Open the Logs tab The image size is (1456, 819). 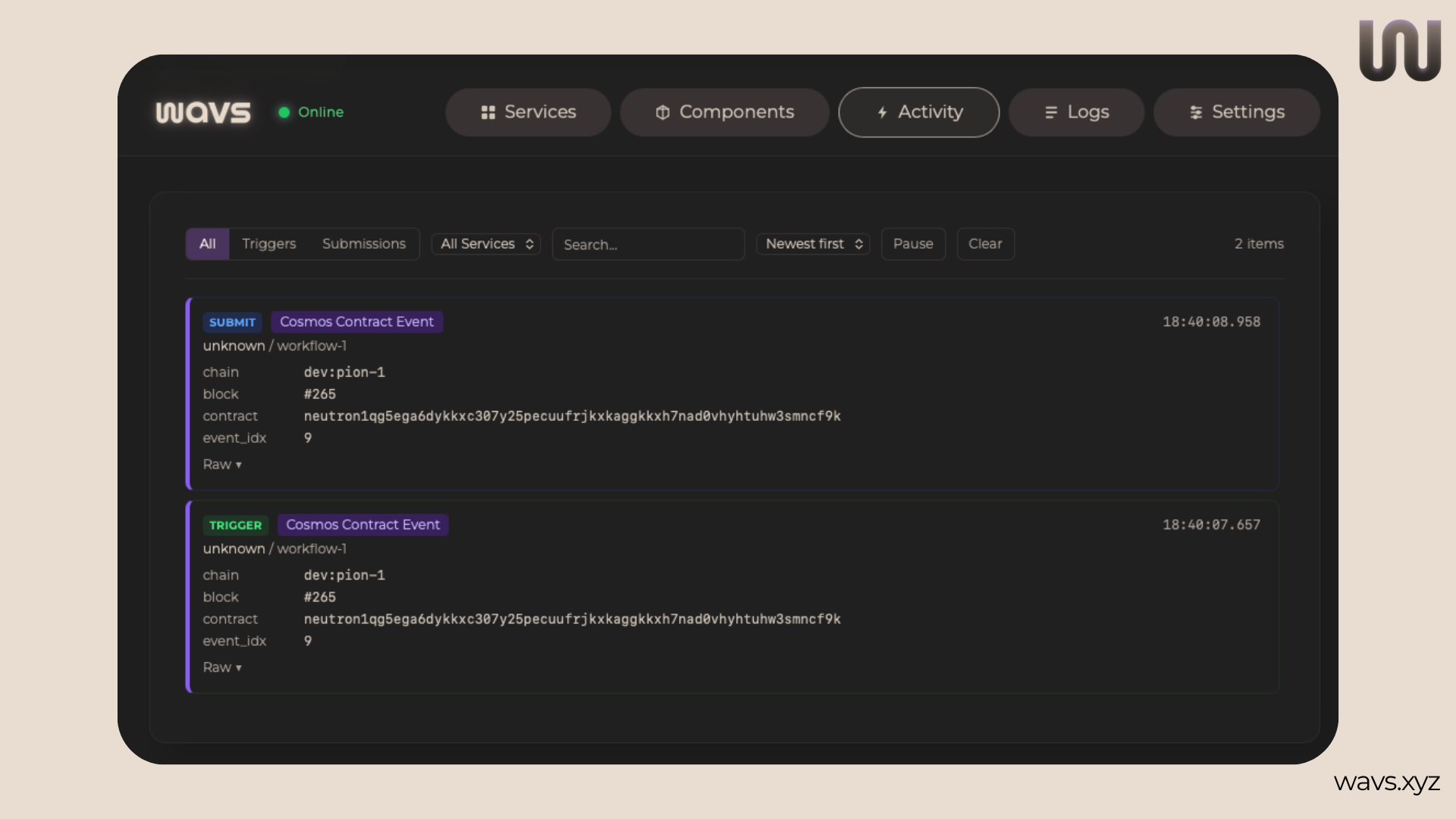tap(1076, 112)
